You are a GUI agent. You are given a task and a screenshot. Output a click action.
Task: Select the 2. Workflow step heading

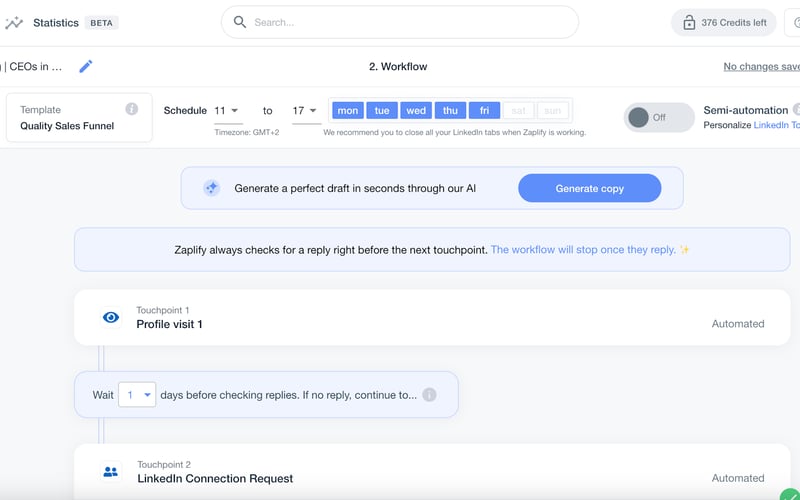(x=398, y=66)
